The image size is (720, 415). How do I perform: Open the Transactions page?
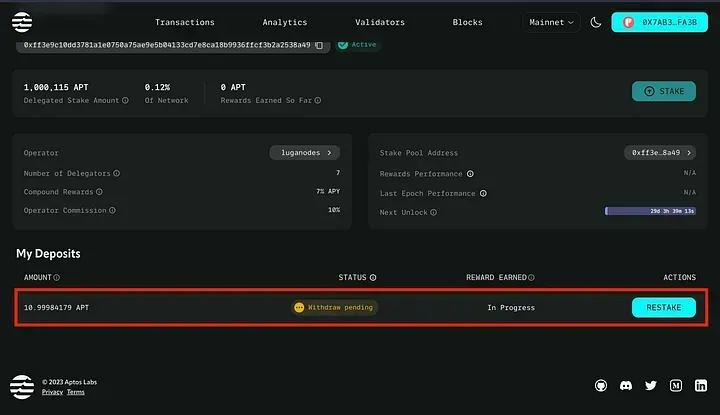coord(185,22)
